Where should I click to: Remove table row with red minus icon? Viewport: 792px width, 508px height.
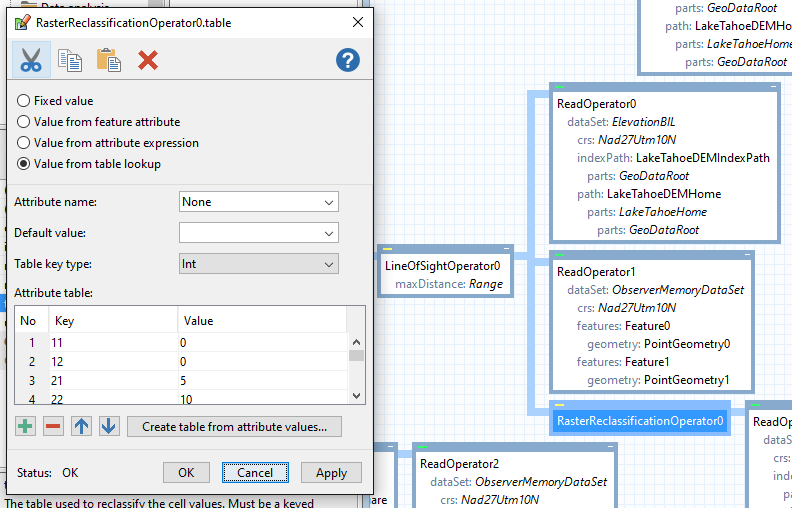pyautogui.click(x=53, y=427)
